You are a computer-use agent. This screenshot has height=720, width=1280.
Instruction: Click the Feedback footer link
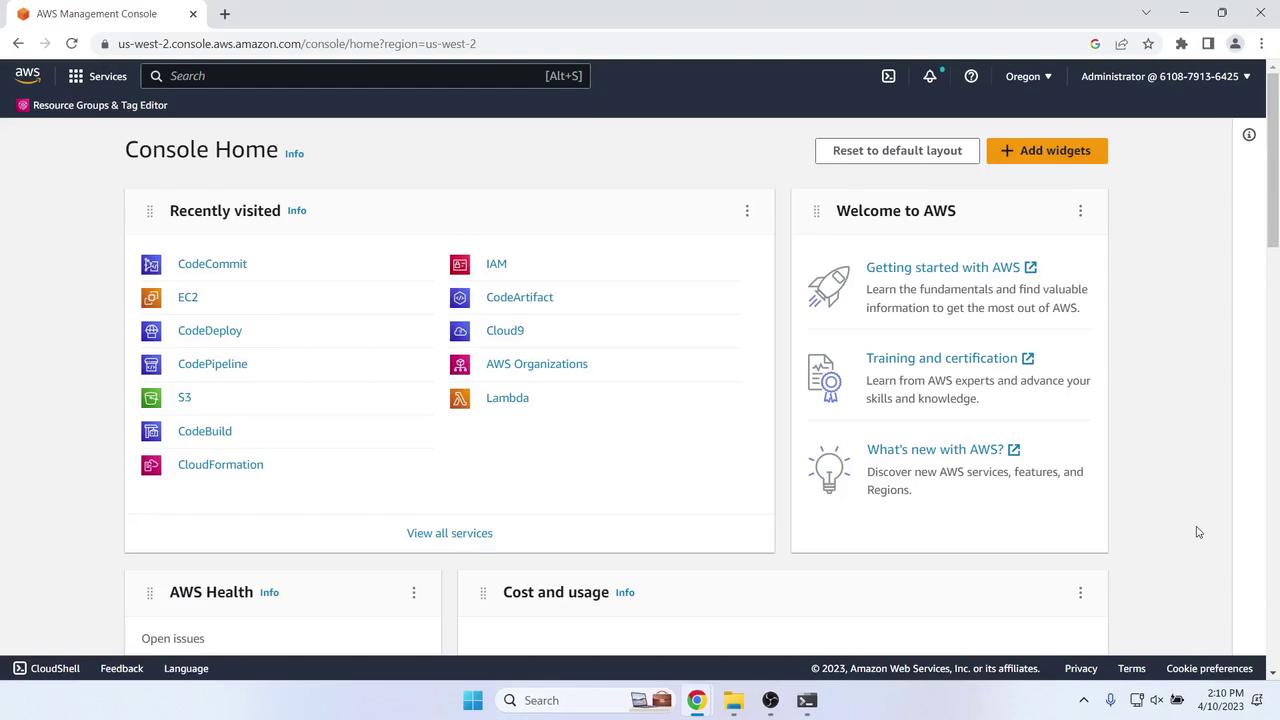click(x=122, y=668)
